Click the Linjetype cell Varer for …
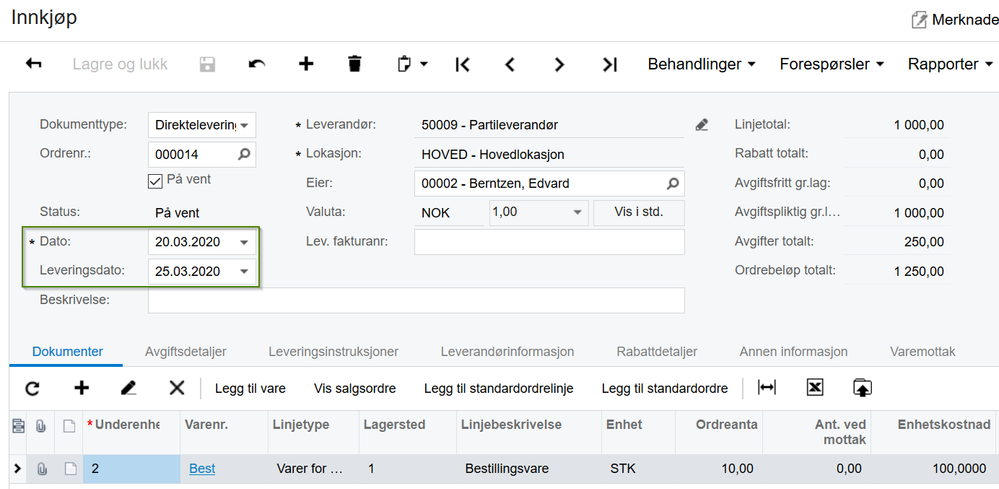 313,469
